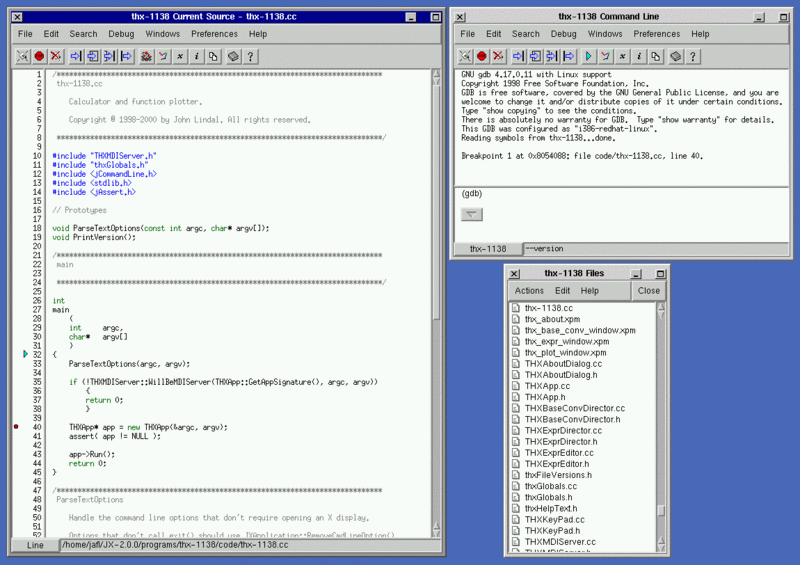The height and width of the screenshot is (565, 800).
Task: Click the arrow-to-bar icon in Command Line toolbar
Action: tap(518, 56)
